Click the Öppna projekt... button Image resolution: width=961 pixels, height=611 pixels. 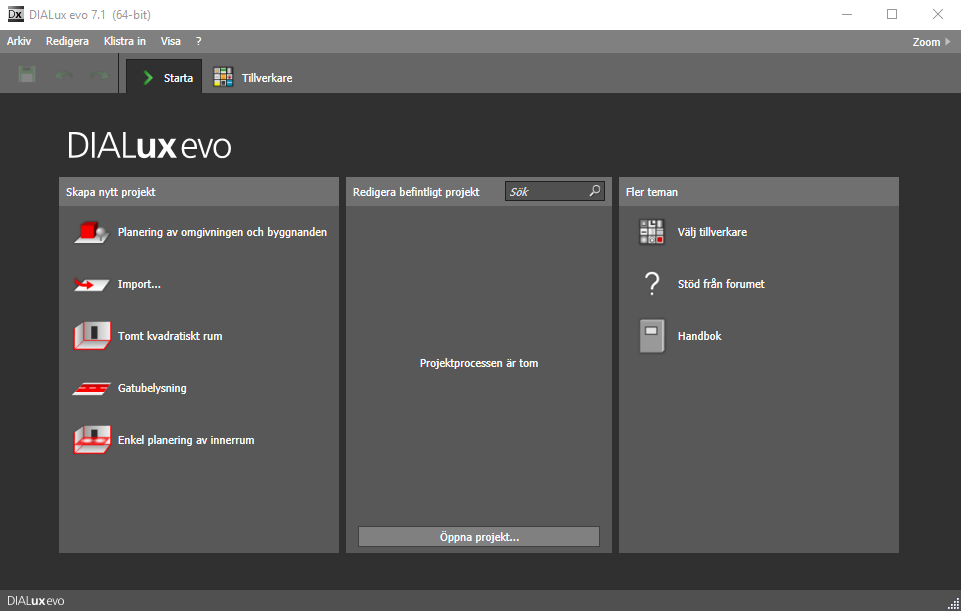(479, 537)
